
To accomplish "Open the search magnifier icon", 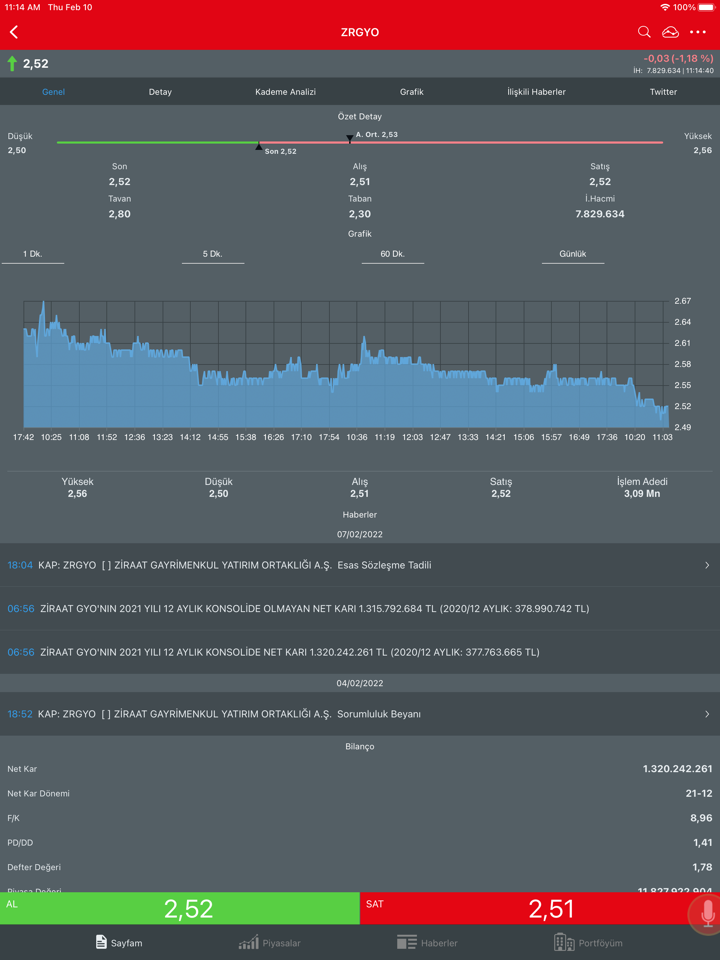I will pos(644,32).
